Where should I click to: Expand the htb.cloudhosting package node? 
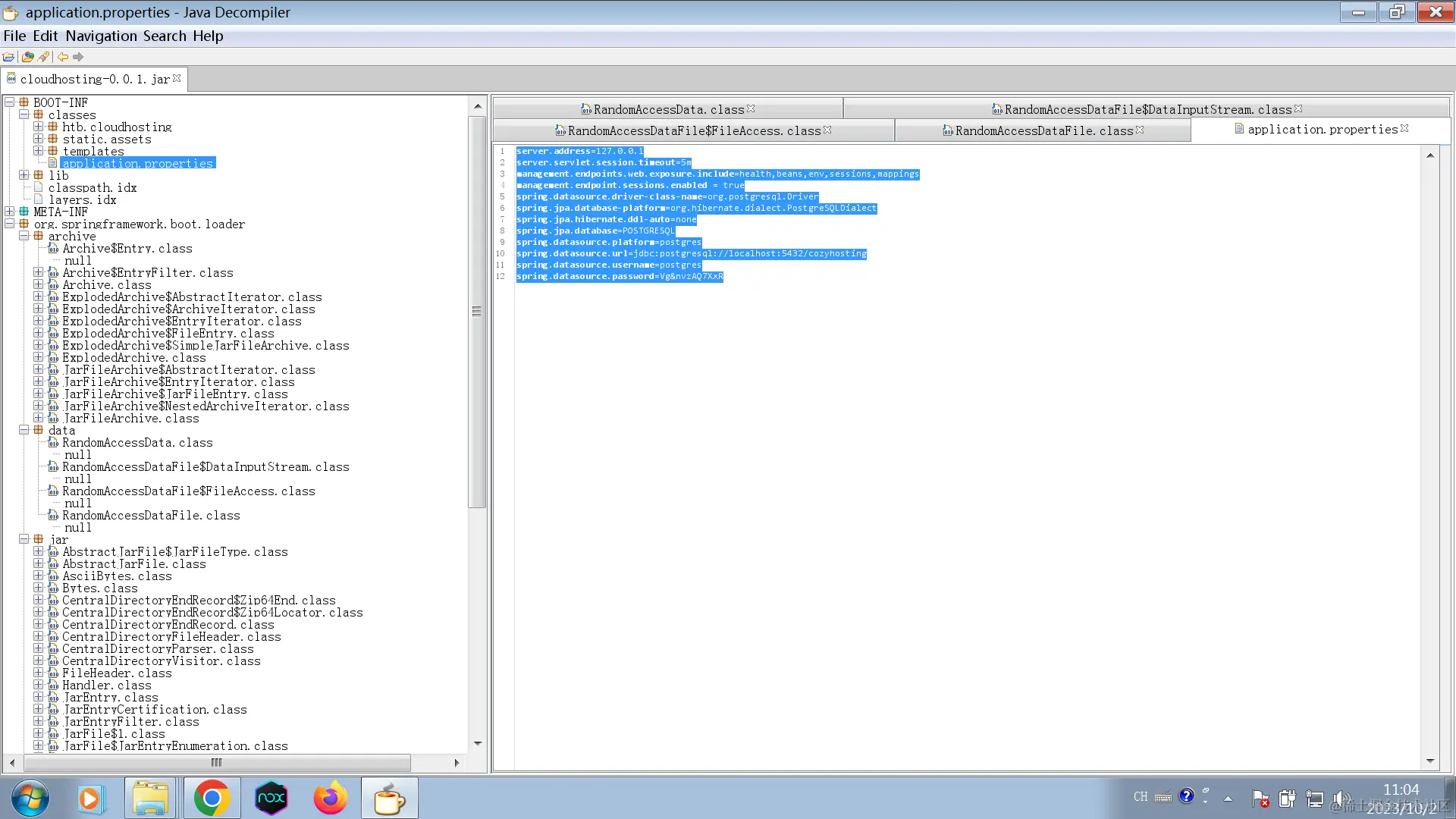tap(39, 127)
